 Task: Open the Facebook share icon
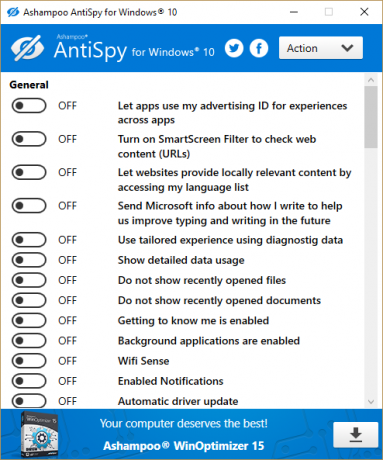pos(259,49)
